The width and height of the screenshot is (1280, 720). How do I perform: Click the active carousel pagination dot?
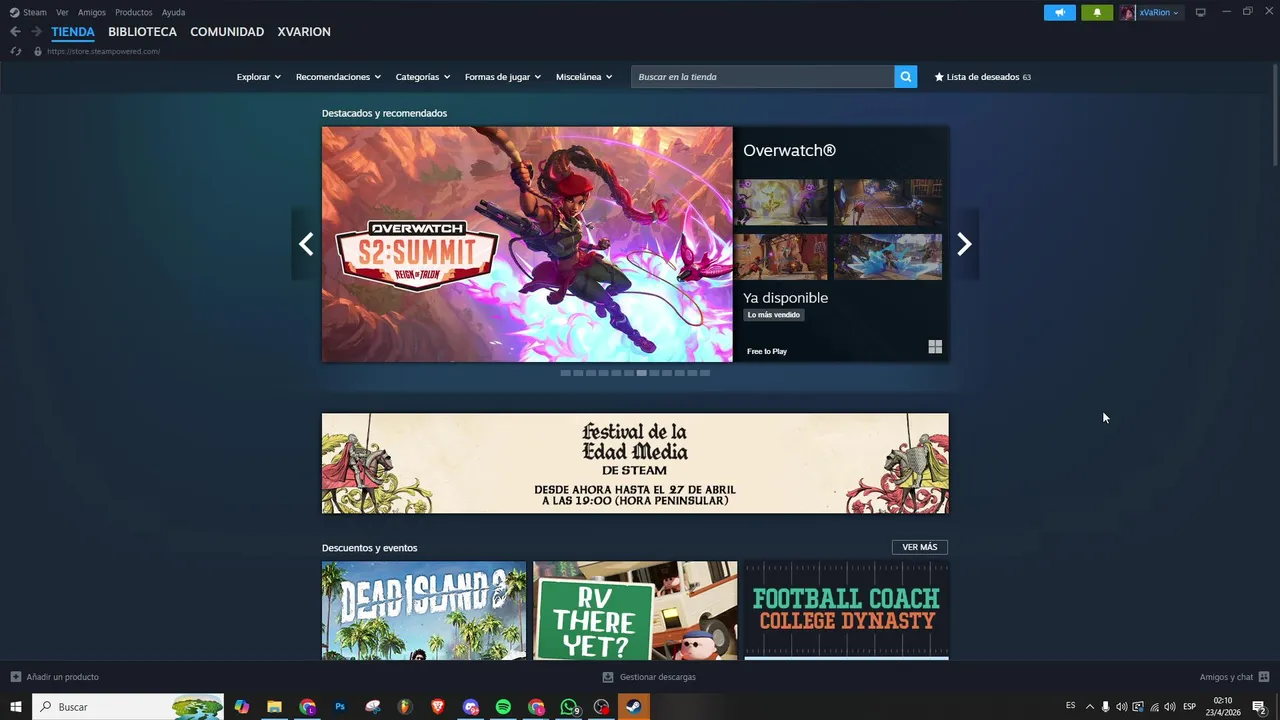tap(641, 373)
